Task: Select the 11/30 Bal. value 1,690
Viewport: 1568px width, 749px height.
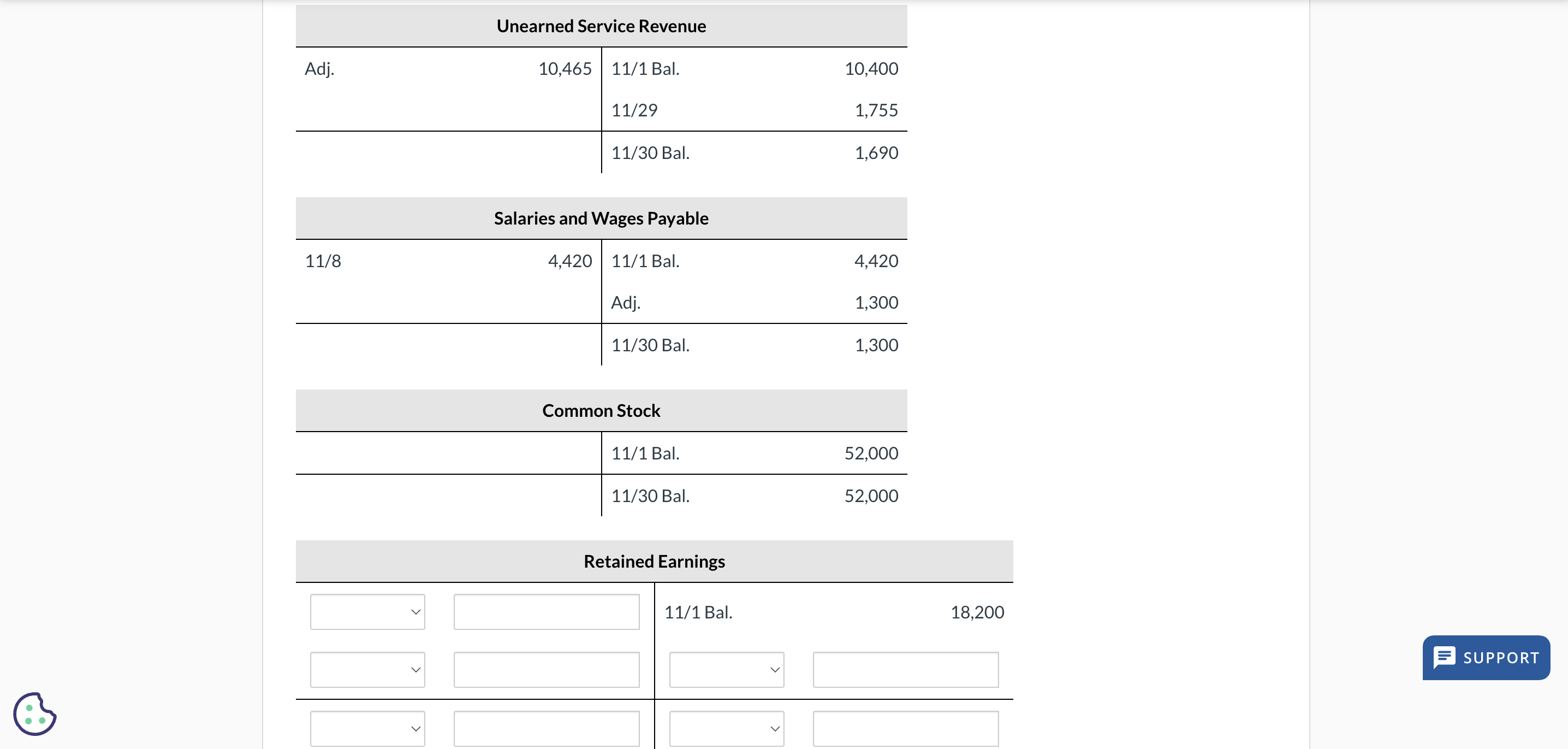Action: [x=876, y=152]
